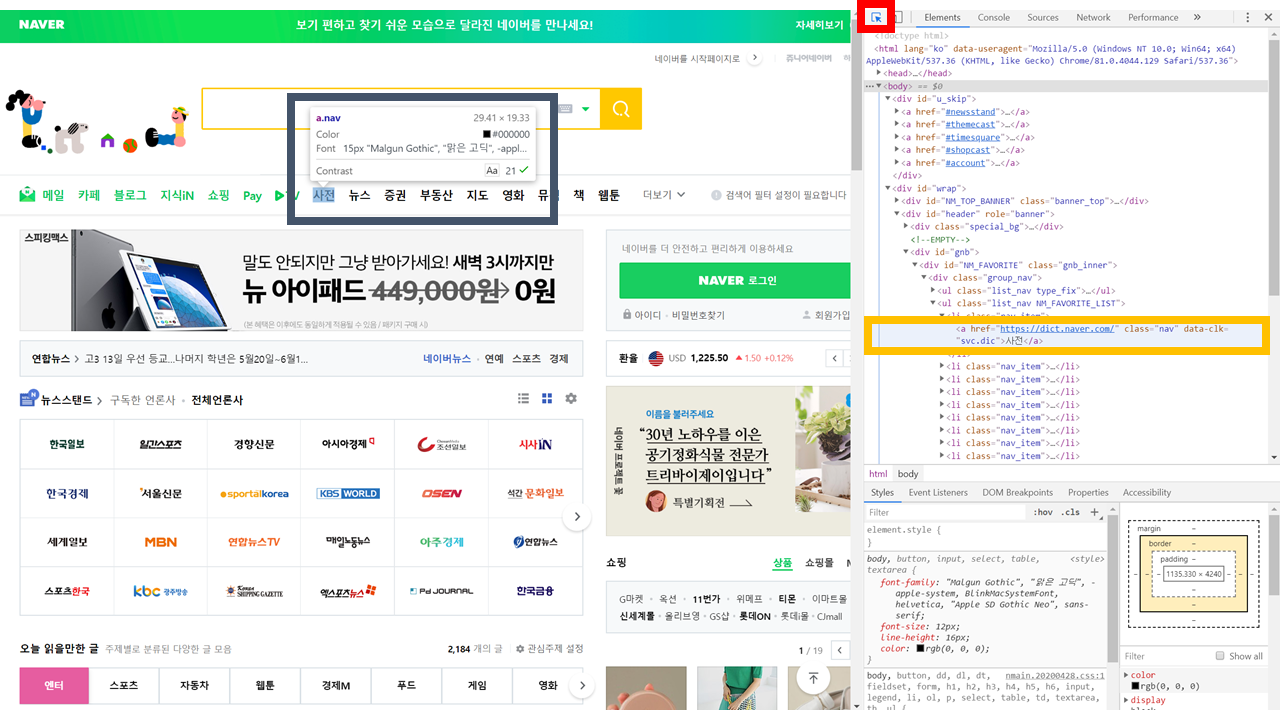This screenshot has height=710, width=1280.
Task: Click the yellow Naver search button
Action: (621, 109)
